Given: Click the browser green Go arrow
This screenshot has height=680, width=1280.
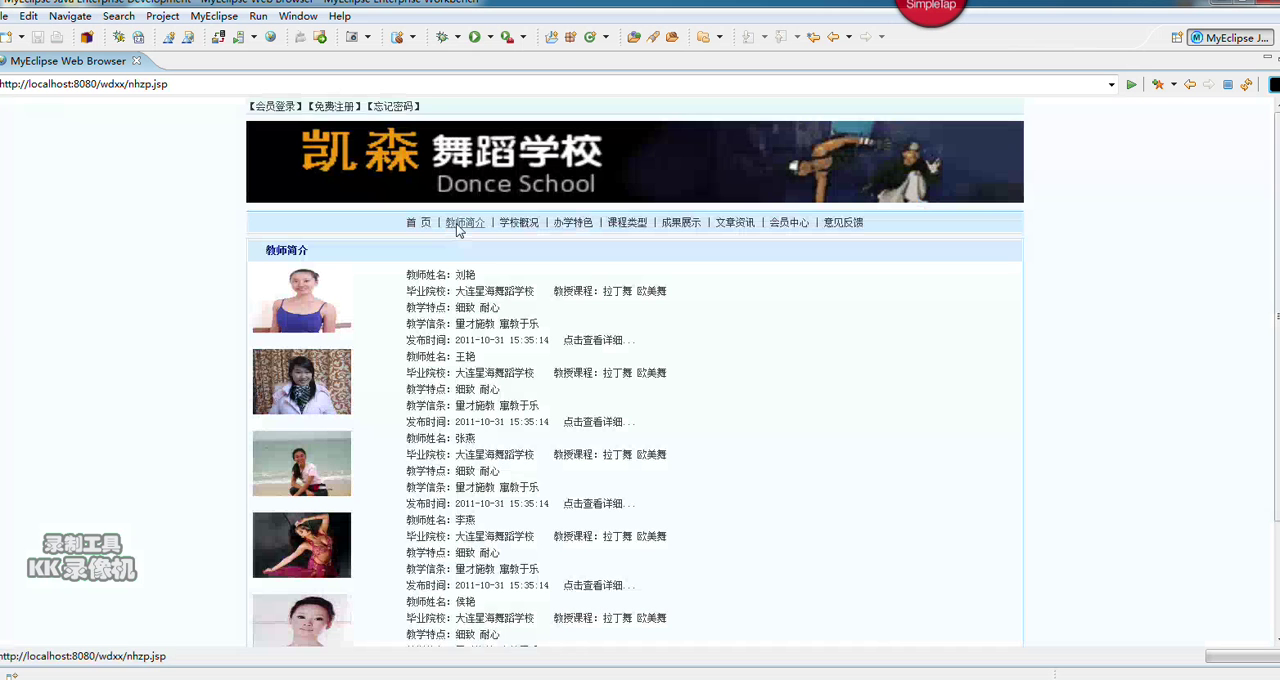Looking at the screenshot, I should click(x=1131, y=85).
